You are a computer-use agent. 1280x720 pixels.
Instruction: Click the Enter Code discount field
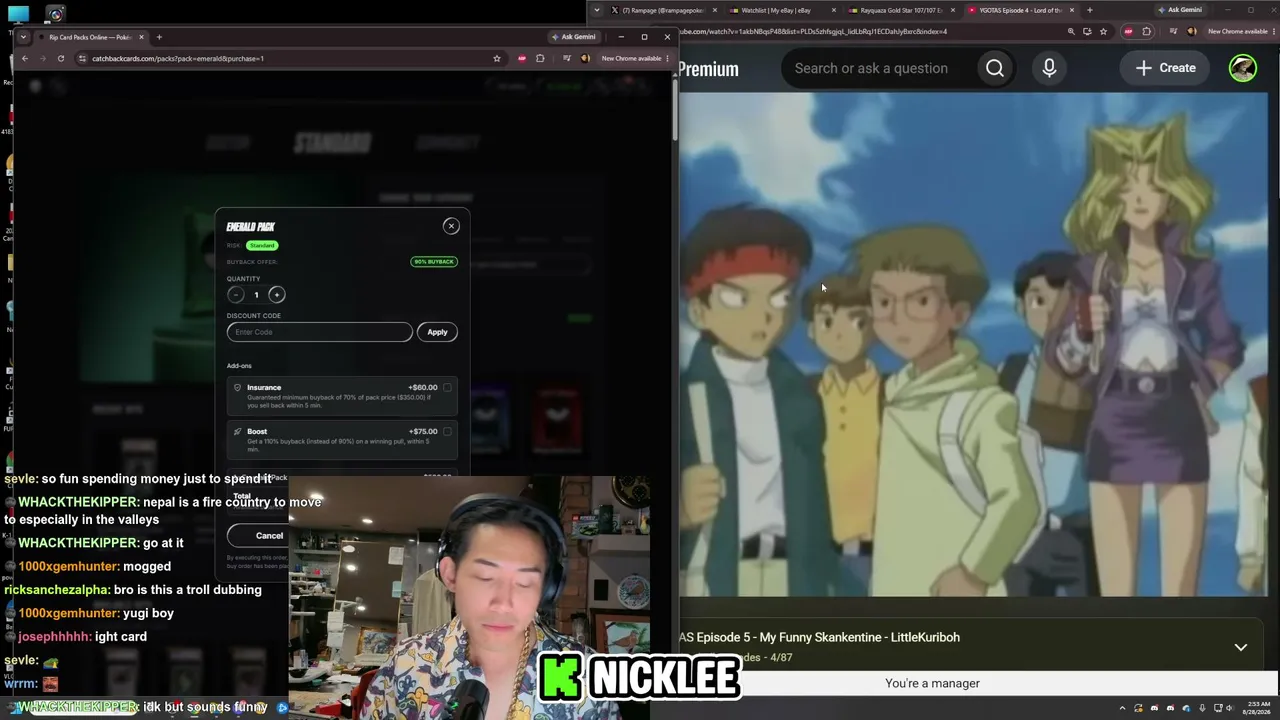click(x=319, y=332)
